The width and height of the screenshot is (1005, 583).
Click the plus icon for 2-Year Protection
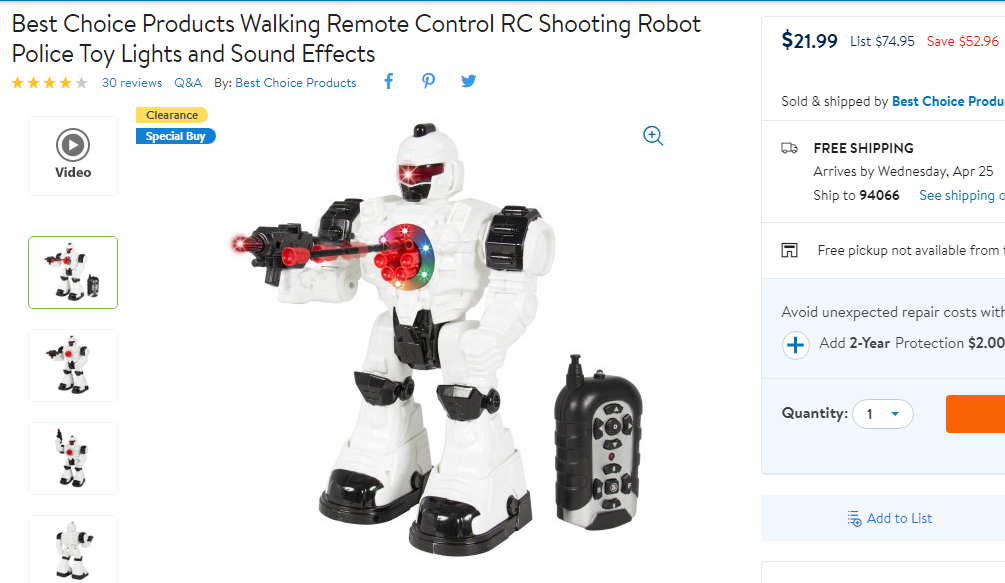(795, 345)
